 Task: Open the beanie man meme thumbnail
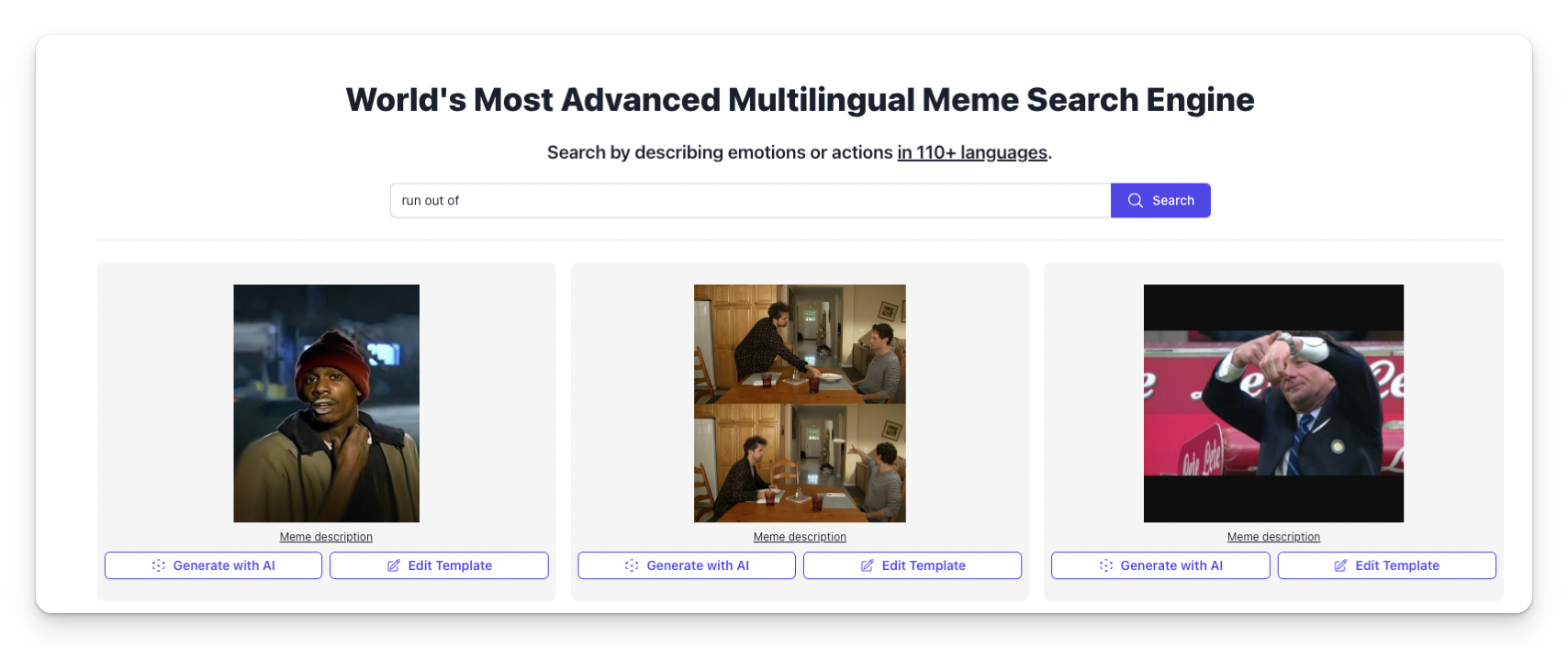click(x=326, y=403)
